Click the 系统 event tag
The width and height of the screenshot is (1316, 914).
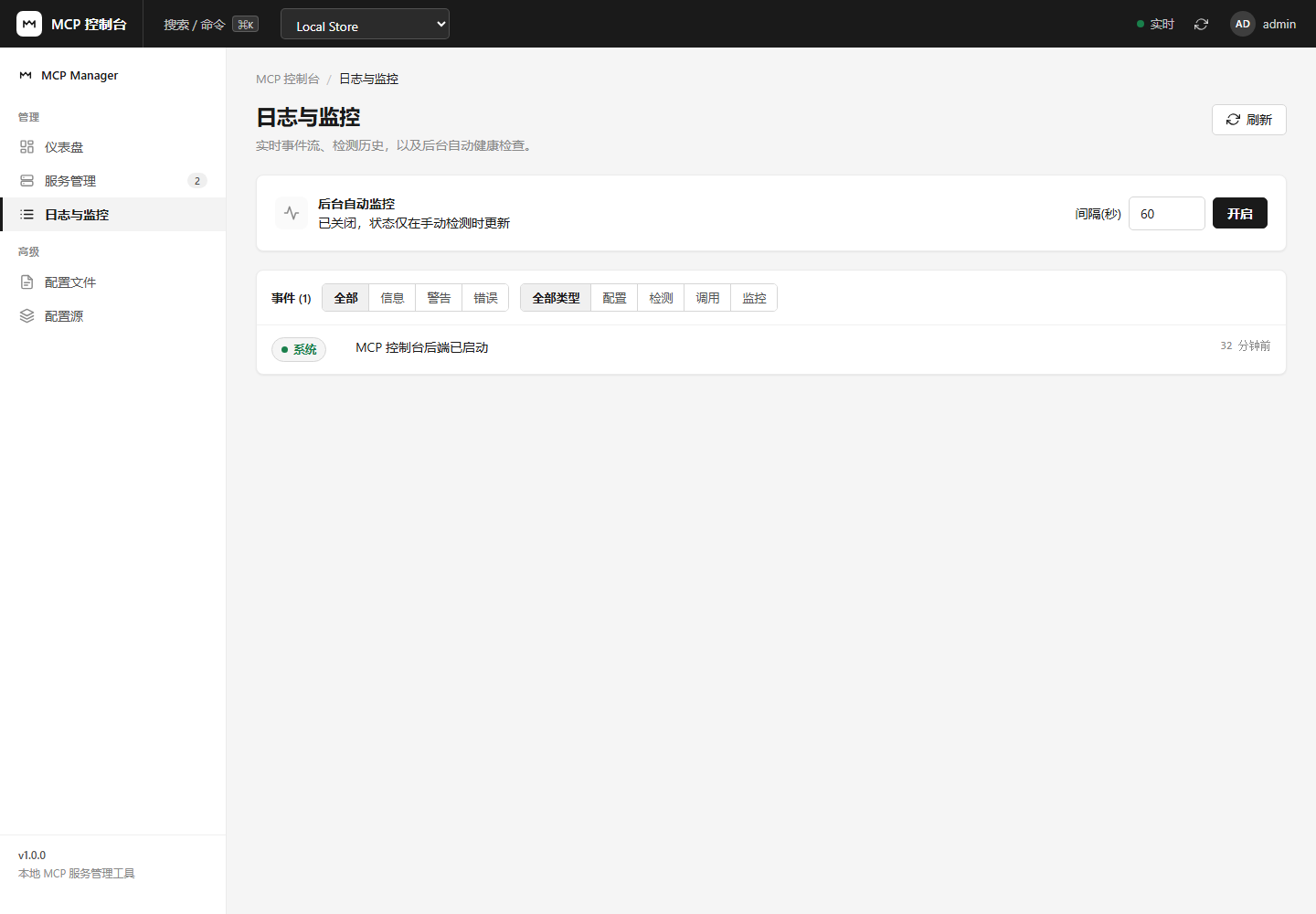pos(299,349)
